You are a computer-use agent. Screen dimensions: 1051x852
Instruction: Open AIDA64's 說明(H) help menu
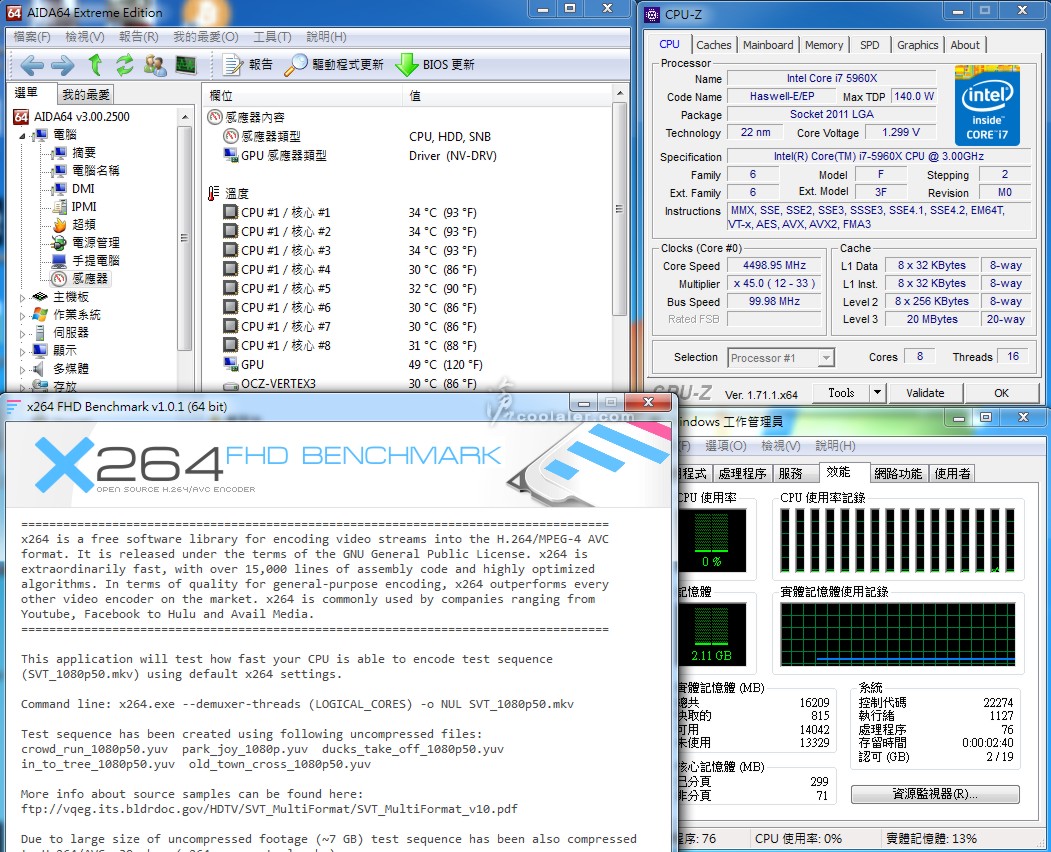tap(326, 37)
